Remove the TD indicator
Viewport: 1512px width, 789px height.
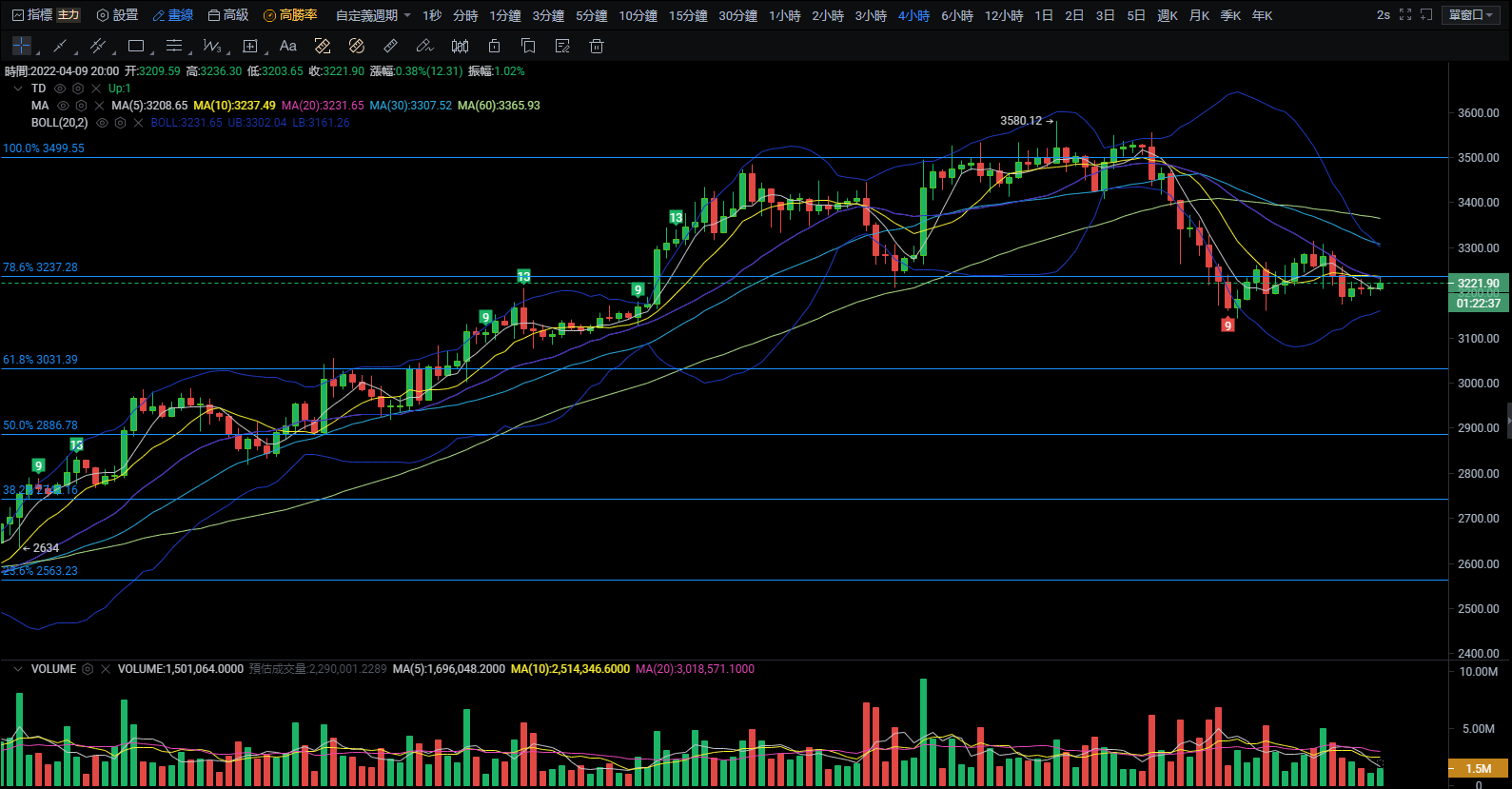[x=96, y=89]
